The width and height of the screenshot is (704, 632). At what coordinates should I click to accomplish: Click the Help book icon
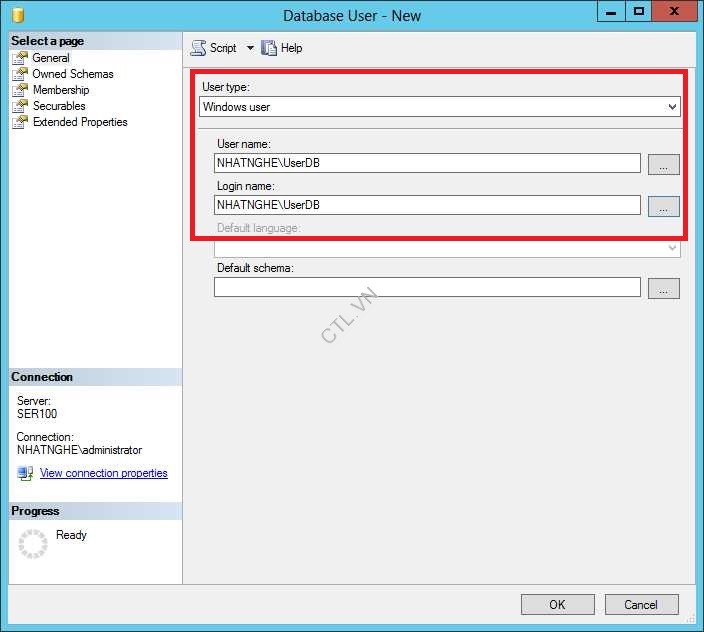pyautogui.click(x=269, y=48)
